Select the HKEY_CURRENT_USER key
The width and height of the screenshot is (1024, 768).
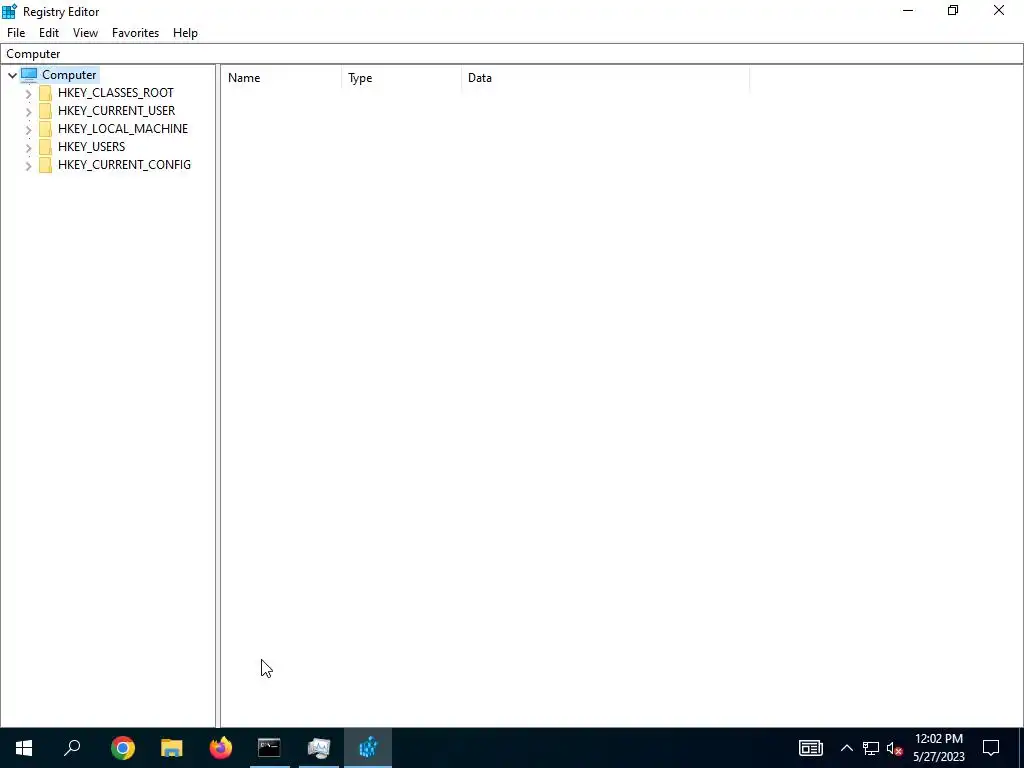click(116, 111)
